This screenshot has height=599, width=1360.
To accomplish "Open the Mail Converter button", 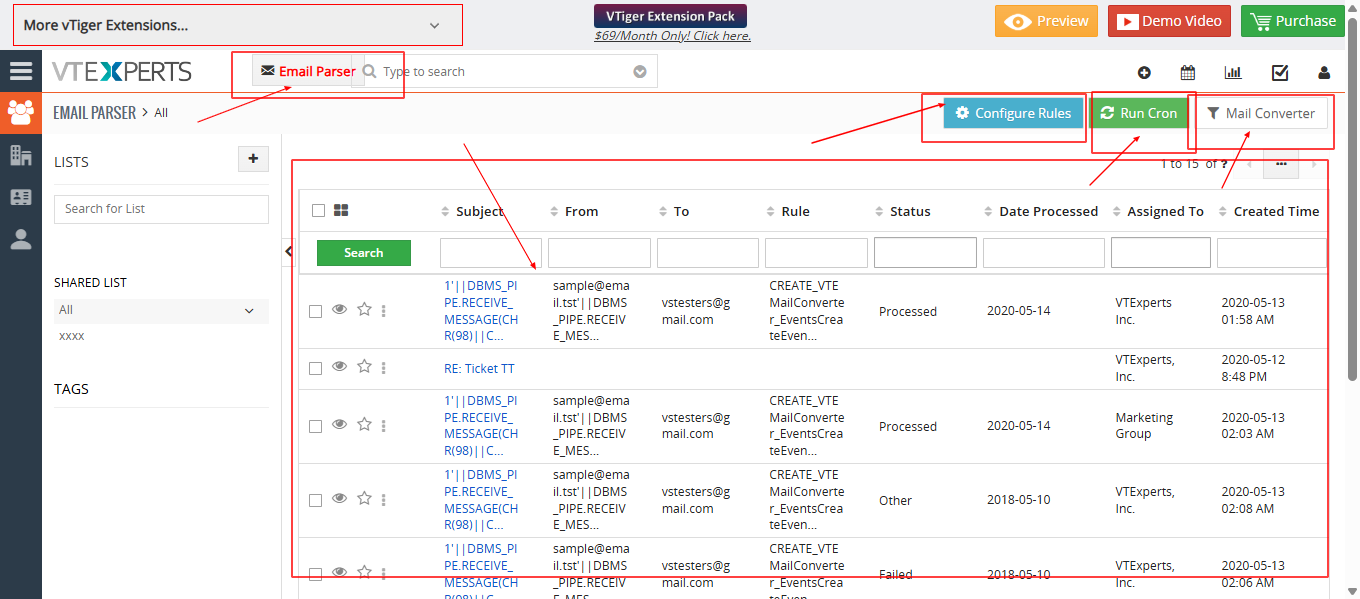I will pyautogui.click(x=1260, y=113).
